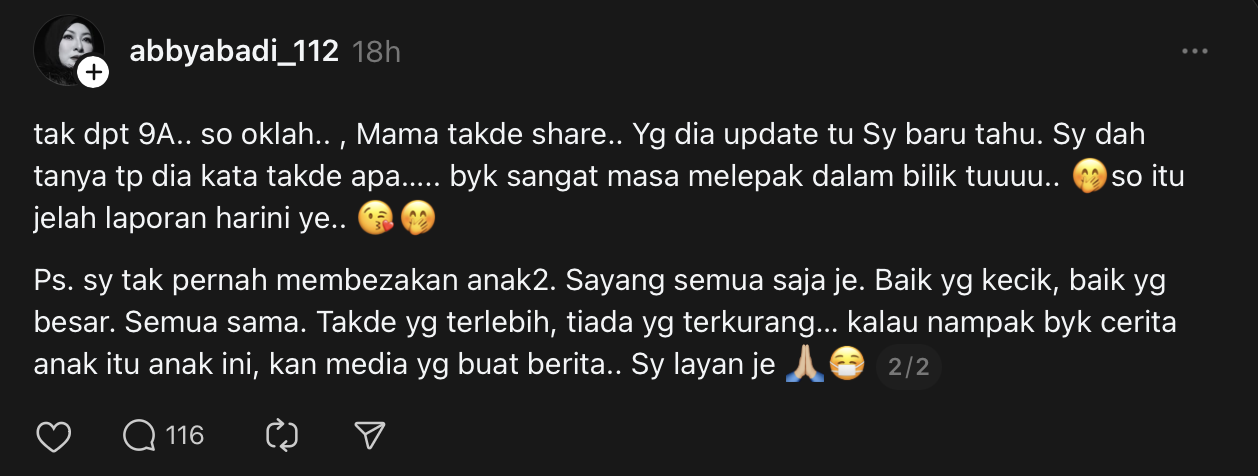Open the post via the 18h timestamp
The height and width of the screenshot is (476, 1258).
377,52
